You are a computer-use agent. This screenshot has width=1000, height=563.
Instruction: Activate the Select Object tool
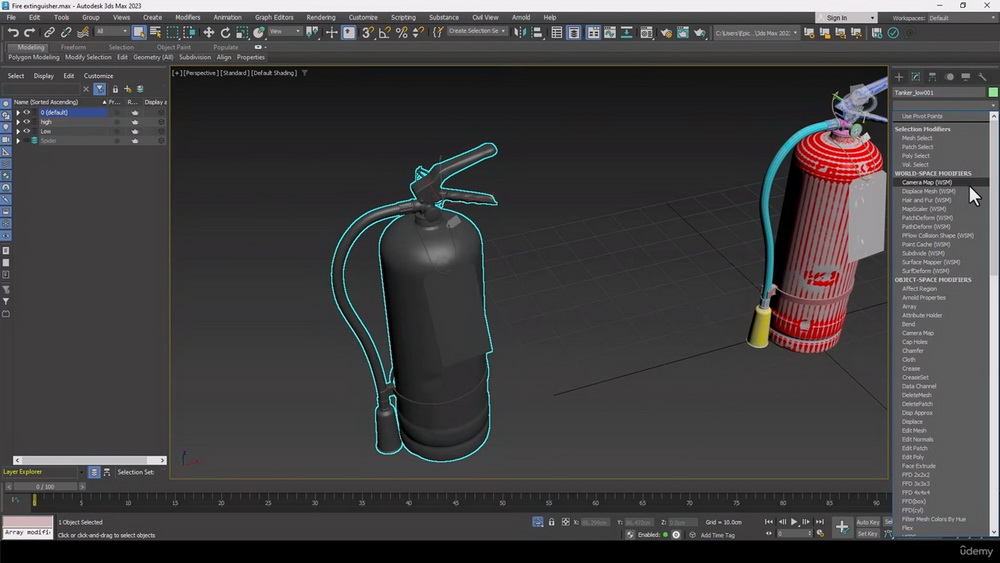click(x=139, y=33)
